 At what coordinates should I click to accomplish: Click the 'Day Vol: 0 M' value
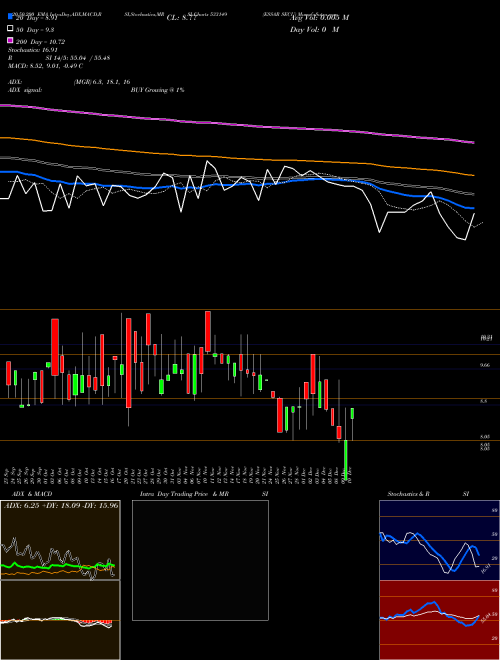(314, 30)
